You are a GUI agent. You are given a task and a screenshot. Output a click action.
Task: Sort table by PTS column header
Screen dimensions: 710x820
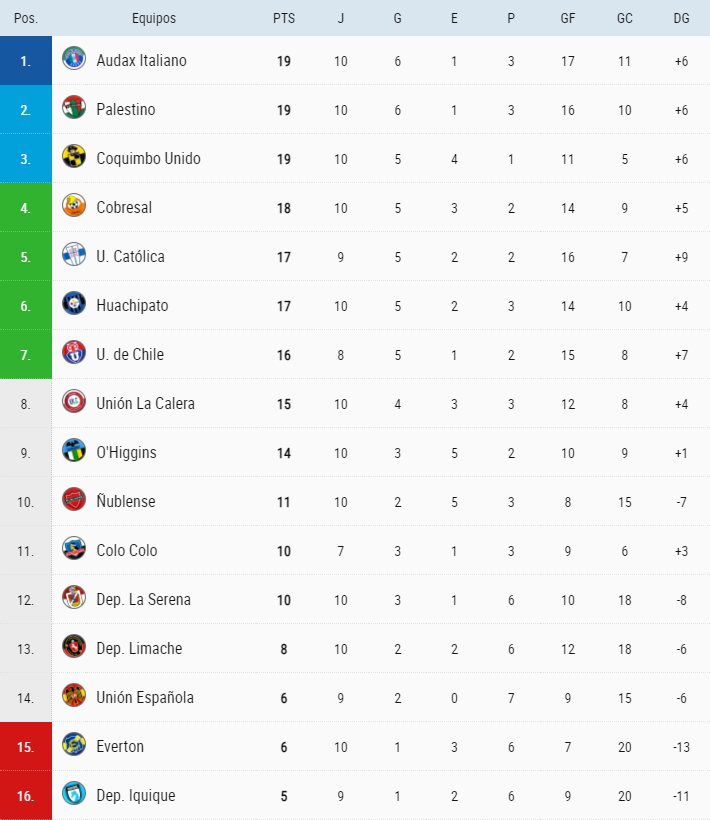click(284, 18)
